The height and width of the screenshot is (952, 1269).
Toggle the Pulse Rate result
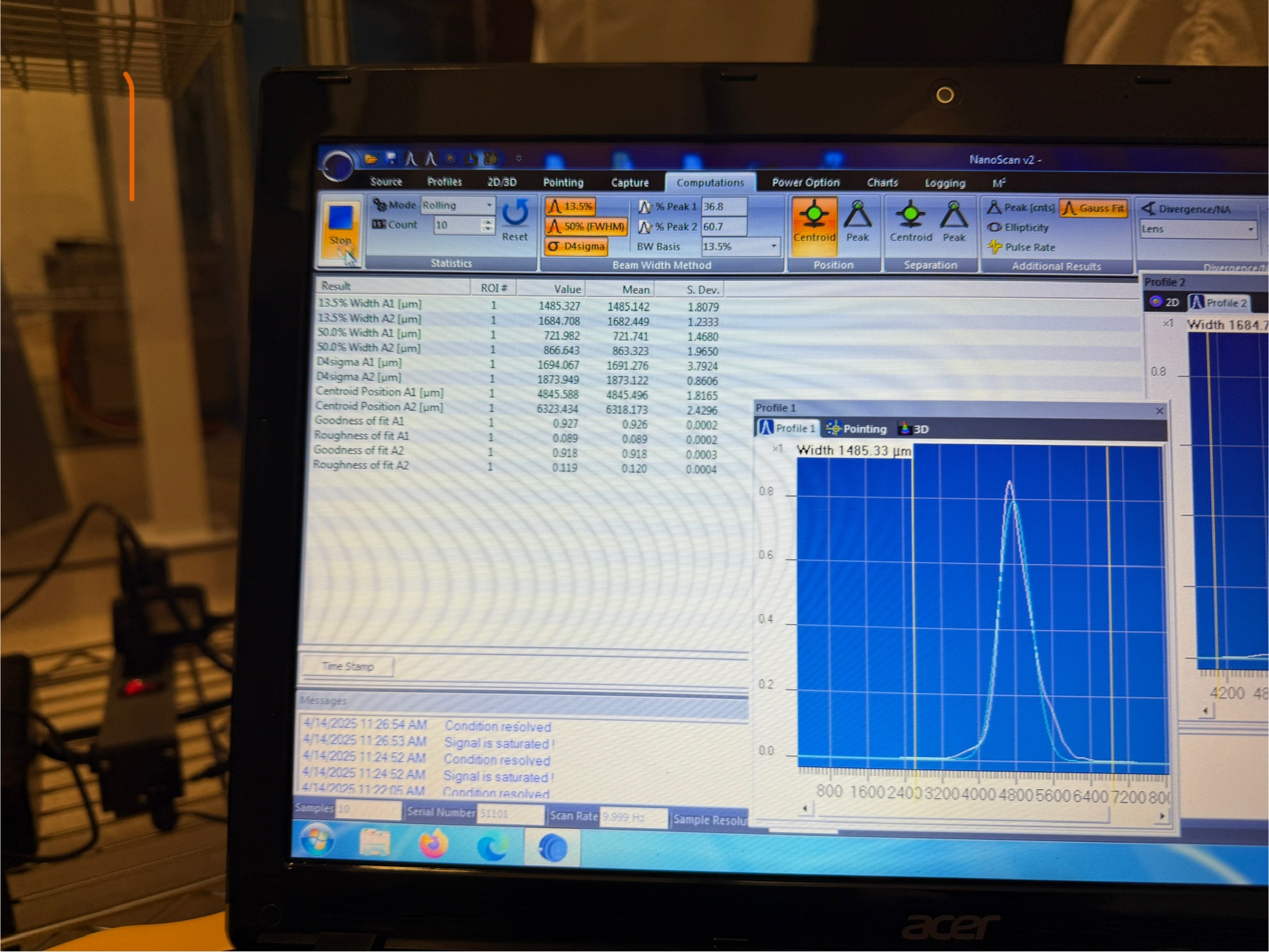(x=1021, y=247)
